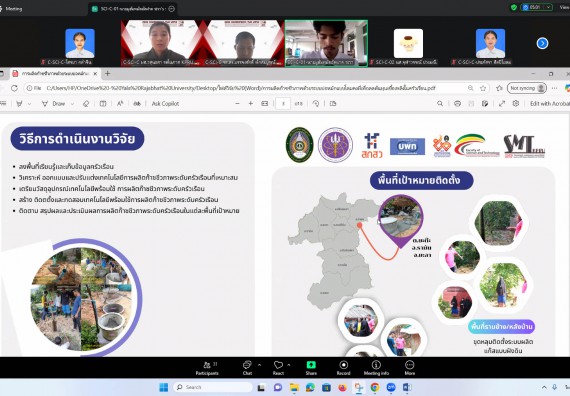This screenshot has height=396, width=570.
Task: Show next participants with blue arrow
Action: [x=542, y=43]
